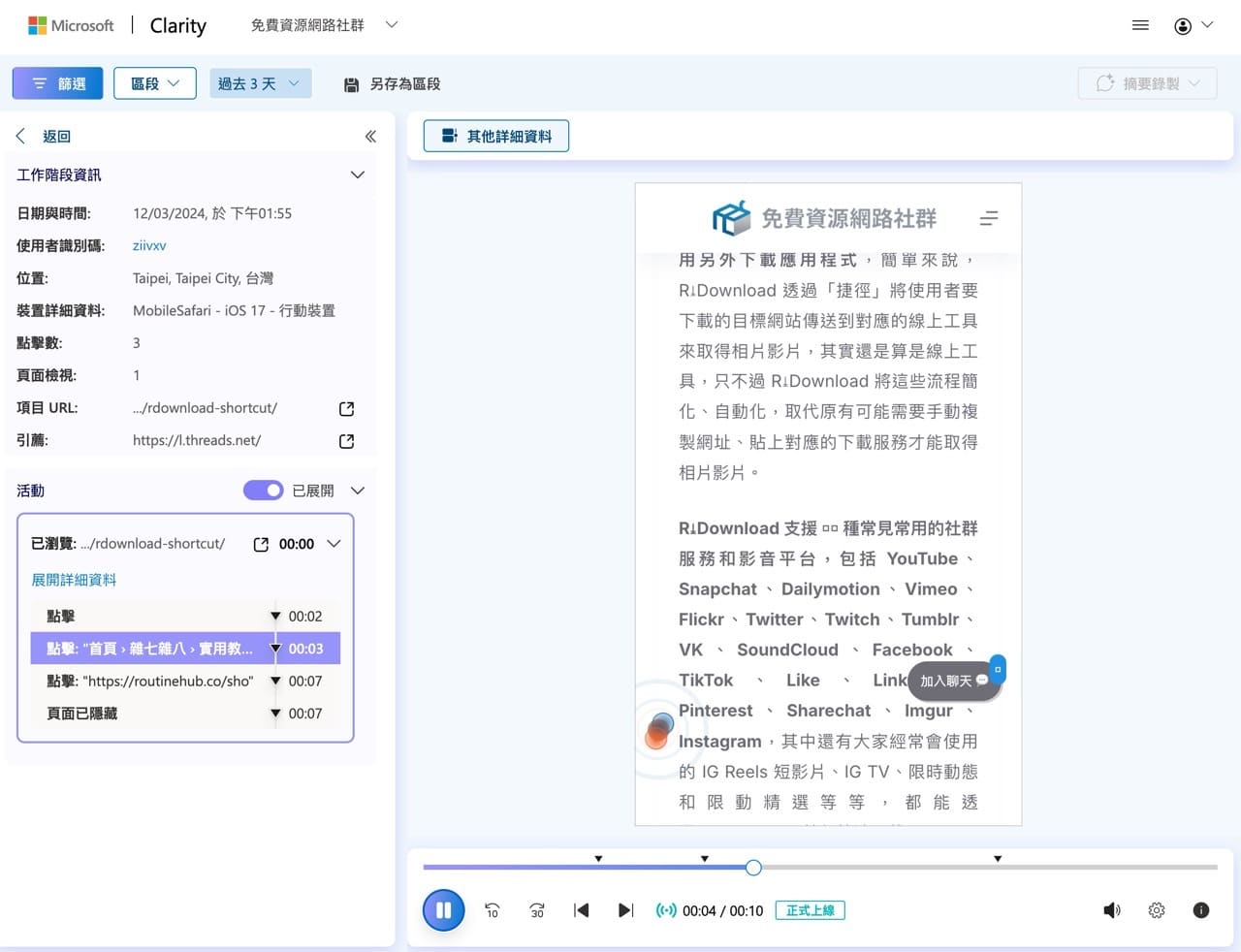This screenshot has width=1241, height=952.
Task: Skip forward 30 seconds
Action: 537,910
